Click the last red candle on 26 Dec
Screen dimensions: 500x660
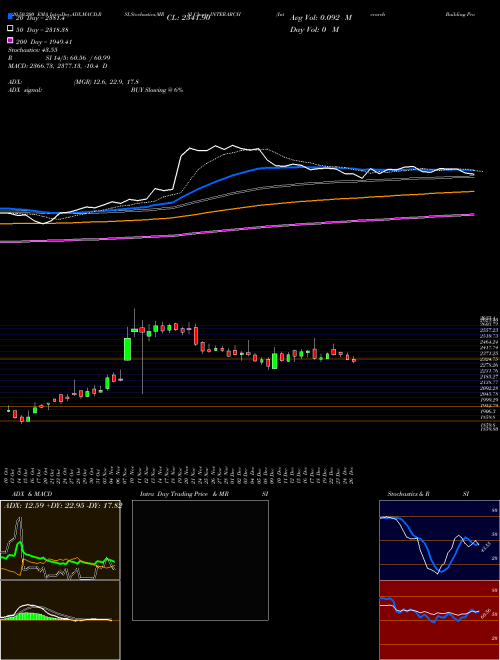354,360
